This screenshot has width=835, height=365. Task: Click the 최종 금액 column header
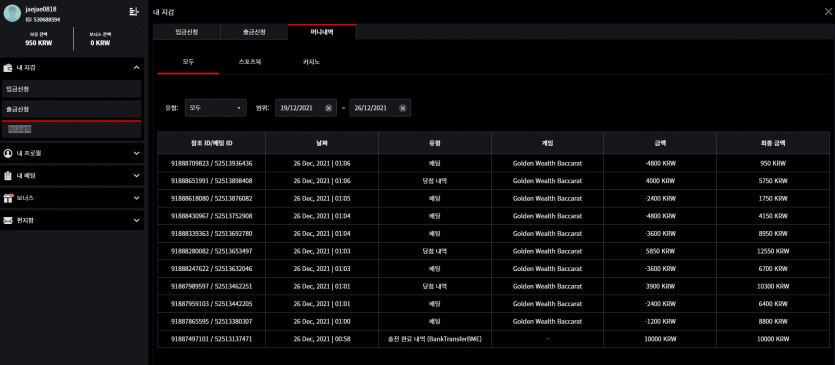(x=773, y=143)
